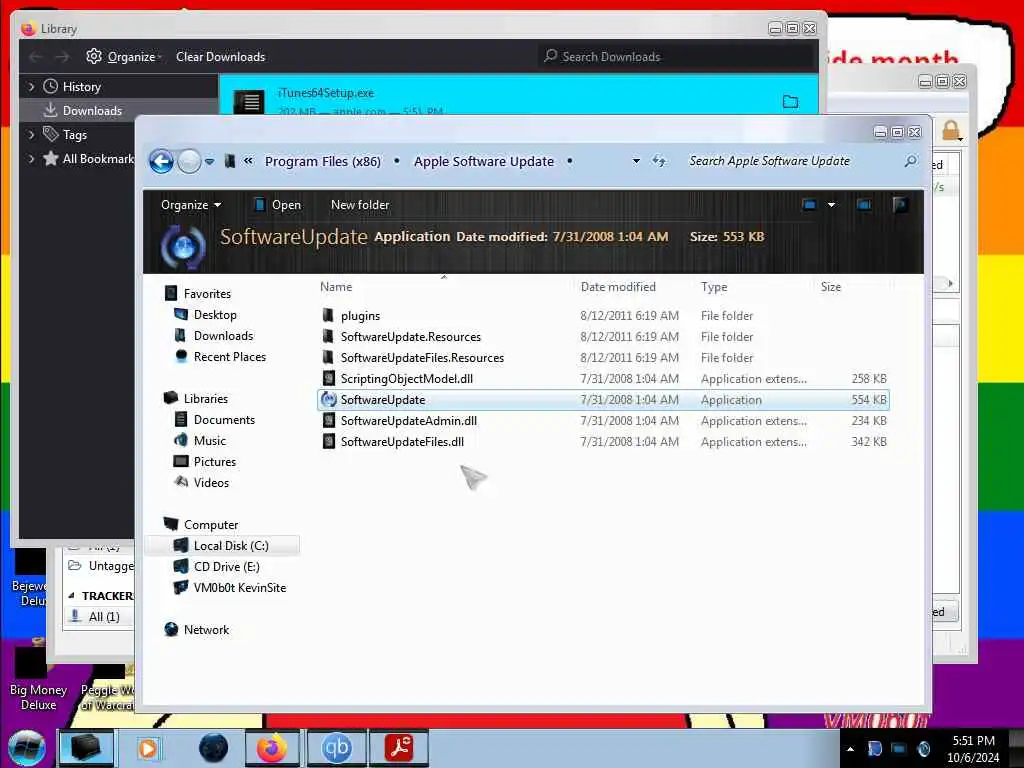Click the folder icon in the address bar

230,161
